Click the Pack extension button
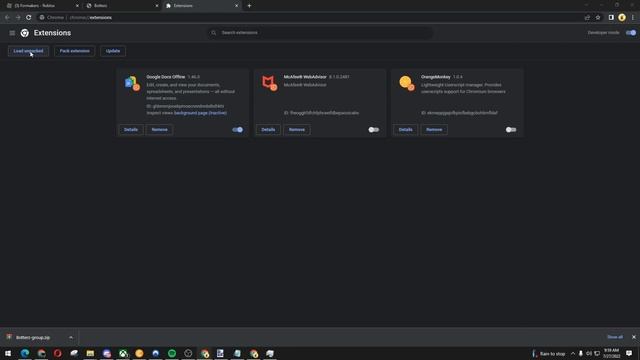The image size is (640, 360). point(74,51)
